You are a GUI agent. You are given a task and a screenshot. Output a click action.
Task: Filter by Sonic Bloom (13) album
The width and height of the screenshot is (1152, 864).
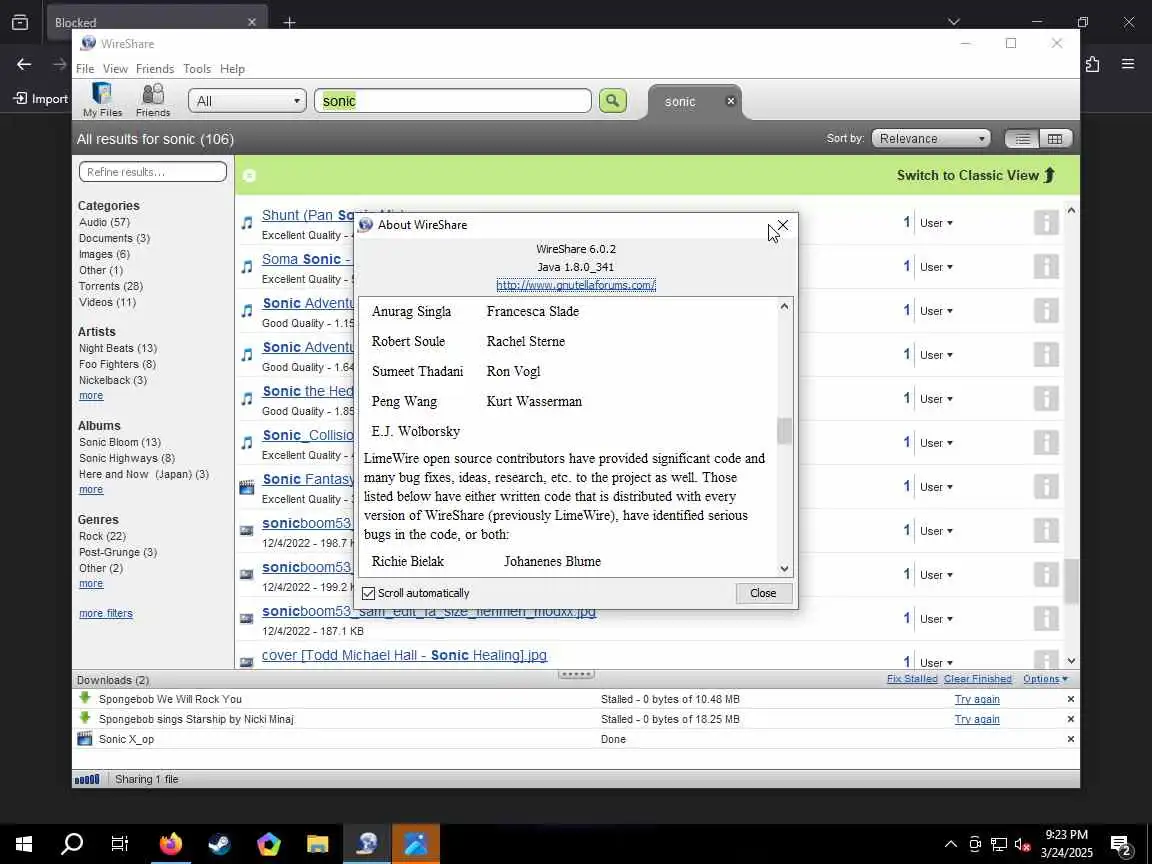[x=120, y=442]
